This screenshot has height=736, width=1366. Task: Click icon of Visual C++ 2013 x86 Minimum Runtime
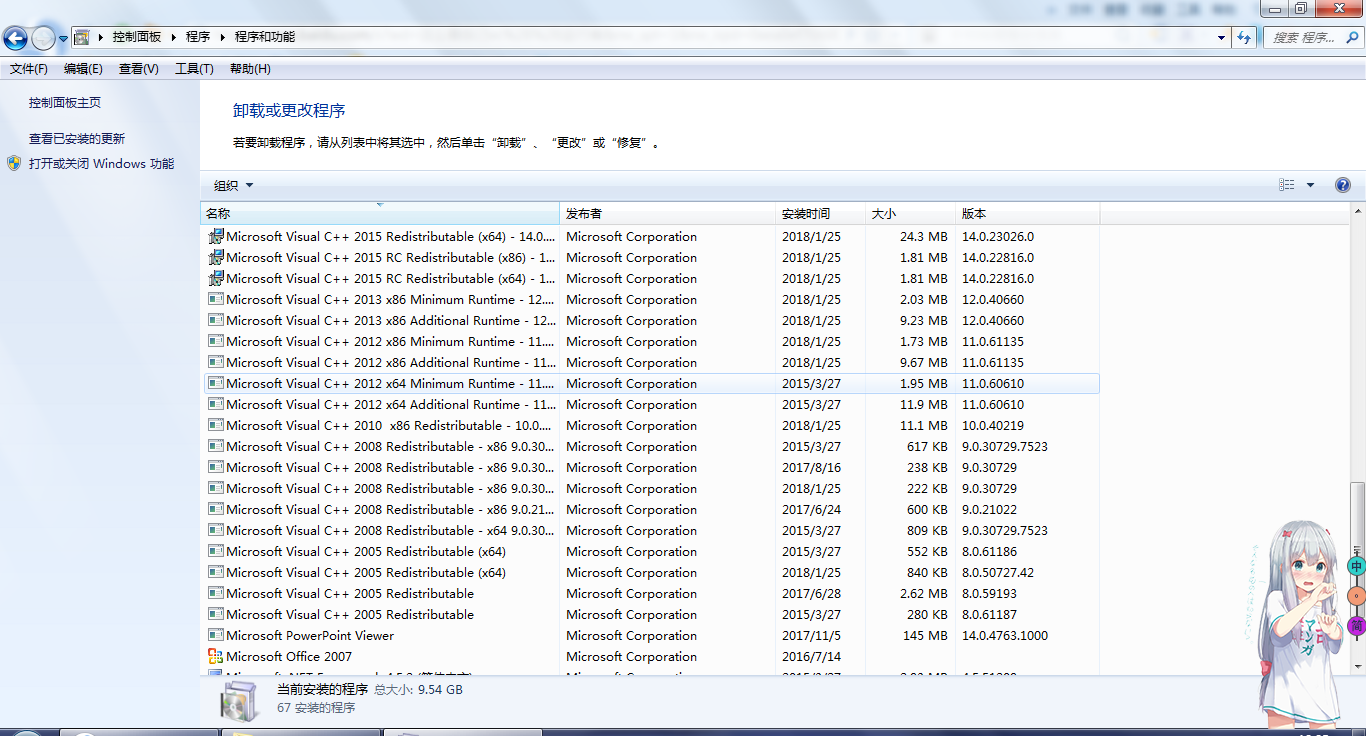tap(216, 300)
